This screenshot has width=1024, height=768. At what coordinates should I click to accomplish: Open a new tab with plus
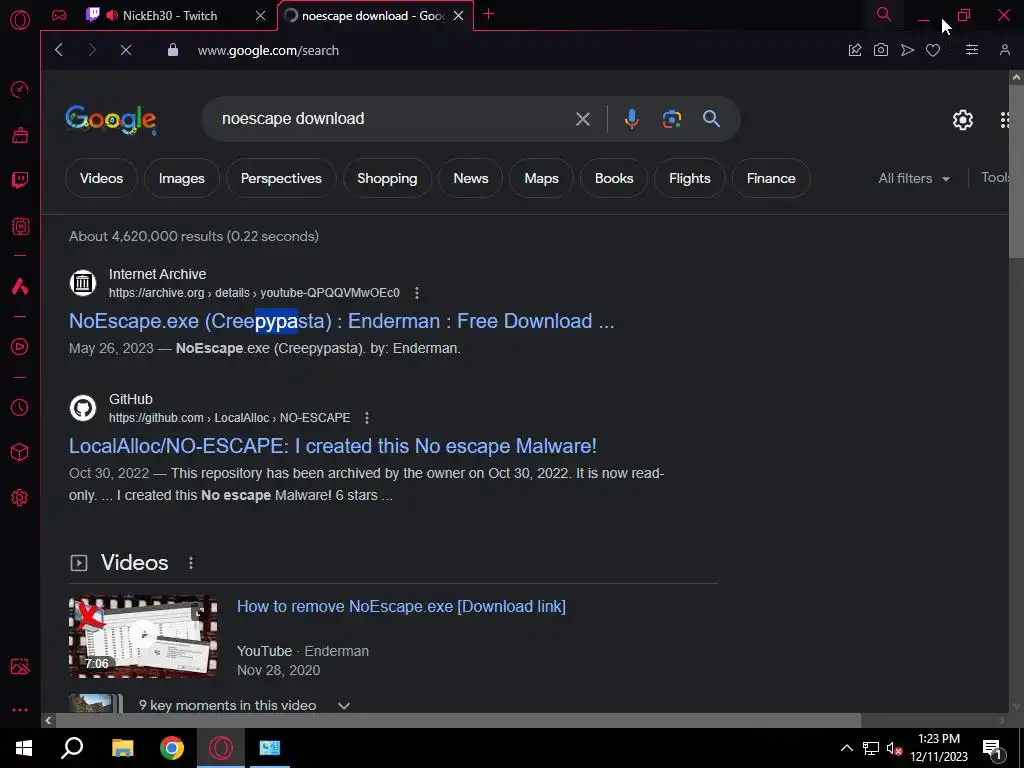[488, 14]
